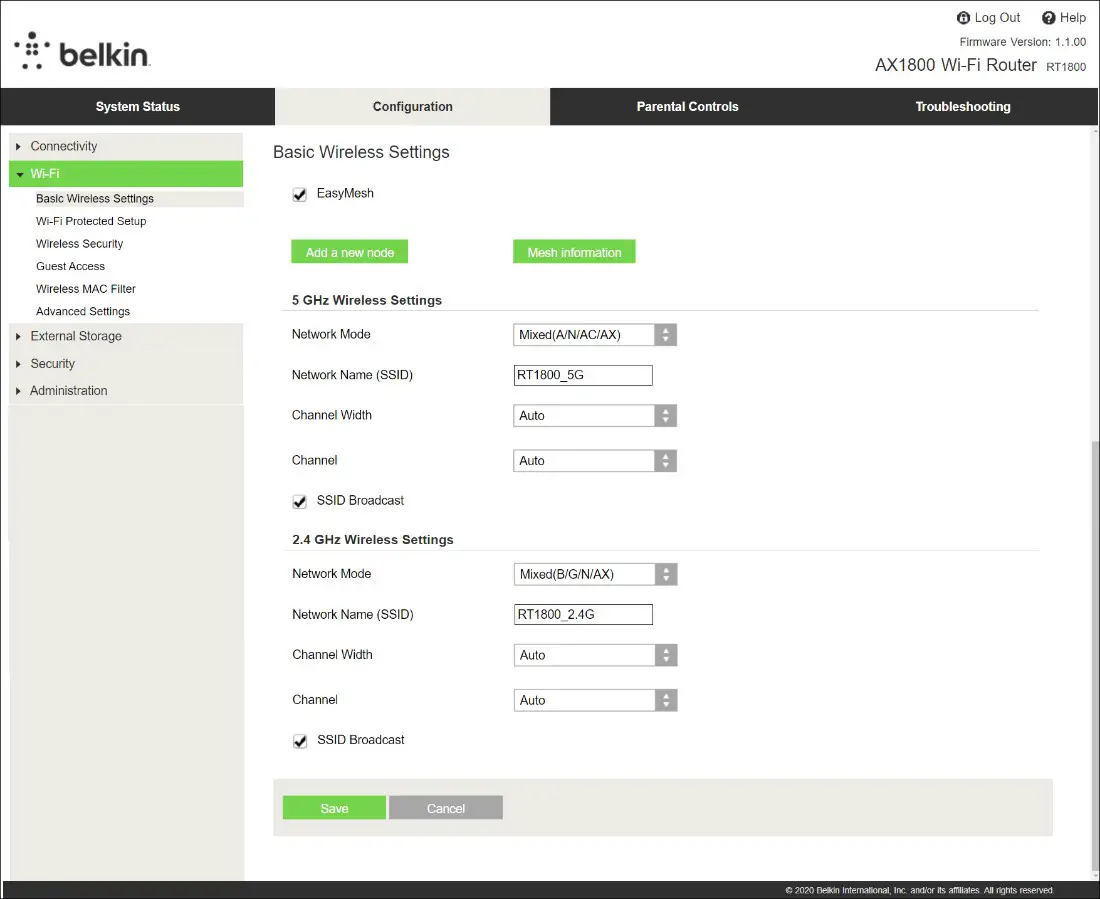1100x899 pixels.
Task: Open the Troubleshooting tab
Action: (962, 107)
